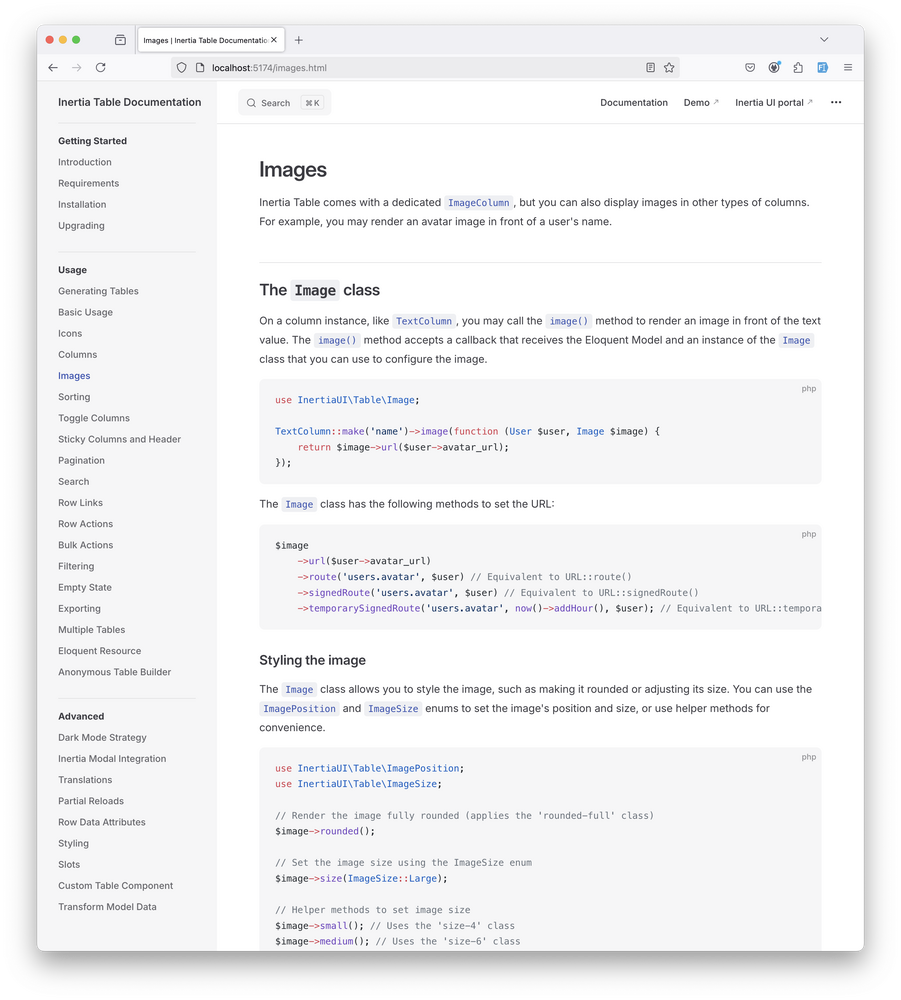The height and width of the screenshot is (1000, 901).
Task: Go back using the browser back arrow
Action: point(53,68)
